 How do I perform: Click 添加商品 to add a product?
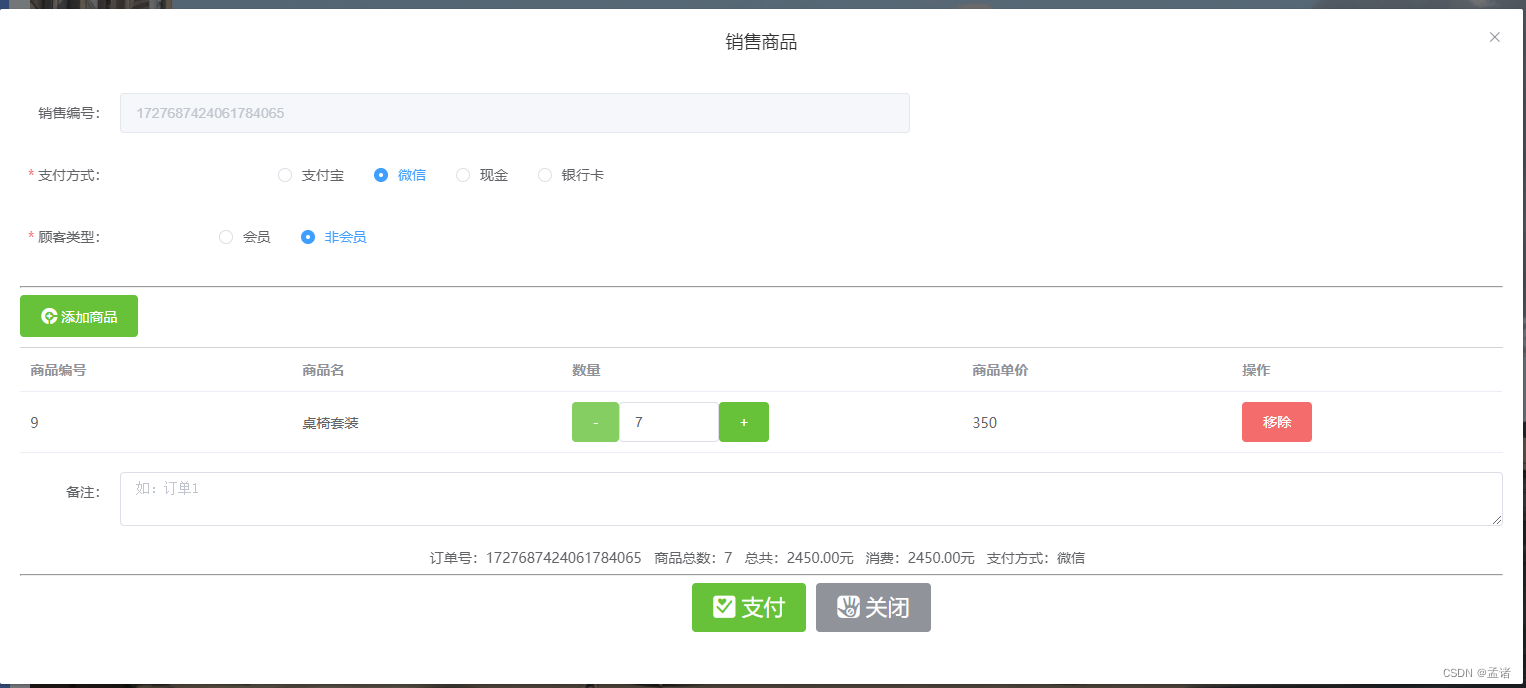pyautogui.click(x=78, y=315)
